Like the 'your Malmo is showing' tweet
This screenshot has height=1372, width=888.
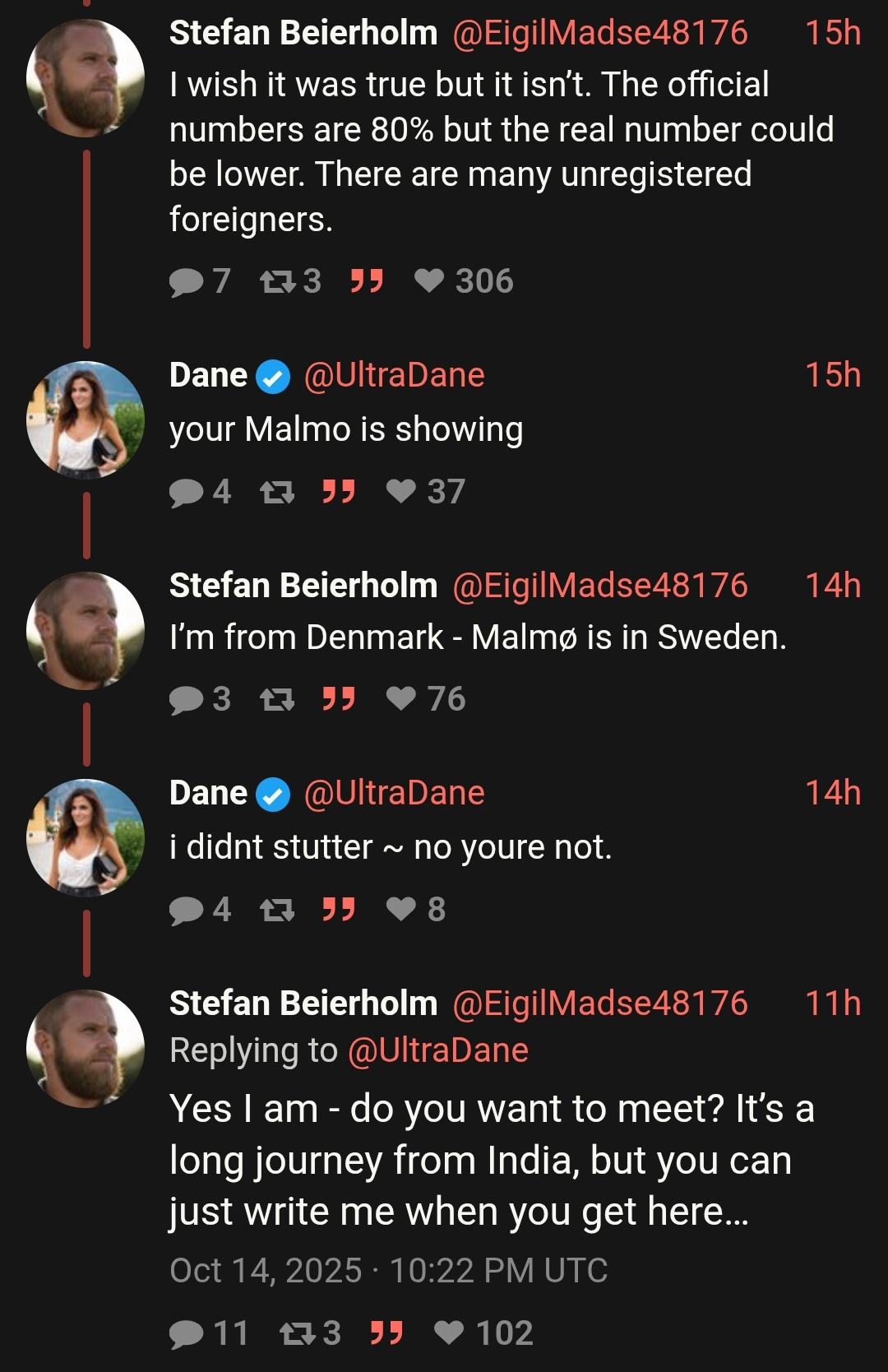pos(401,492)
